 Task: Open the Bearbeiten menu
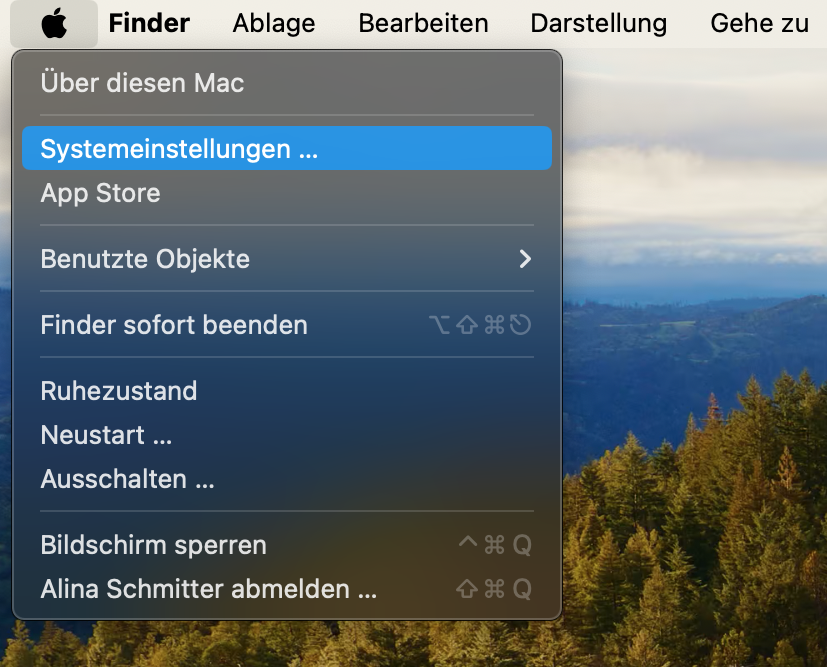(x=423, y=23)
